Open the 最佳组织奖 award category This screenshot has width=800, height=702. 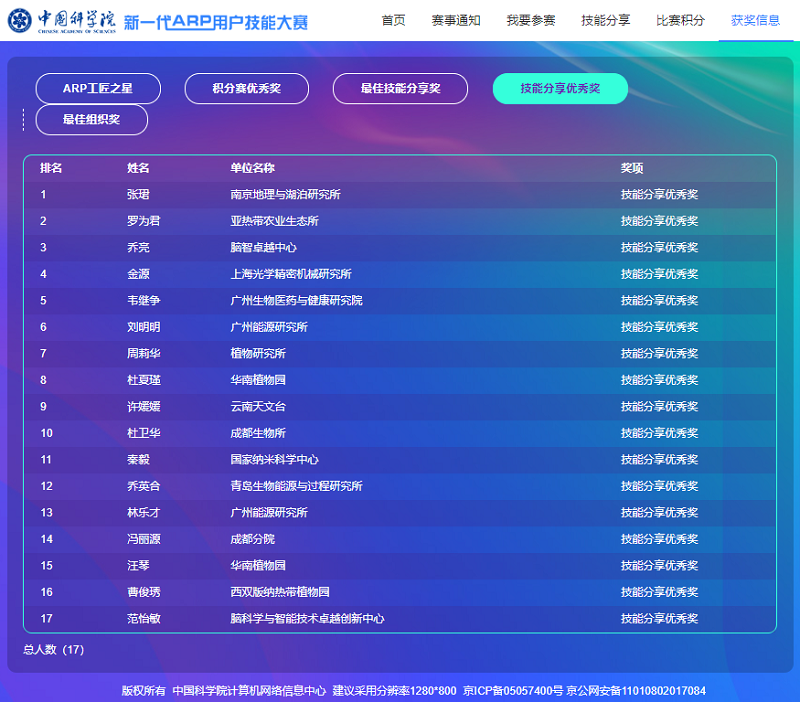91,120
